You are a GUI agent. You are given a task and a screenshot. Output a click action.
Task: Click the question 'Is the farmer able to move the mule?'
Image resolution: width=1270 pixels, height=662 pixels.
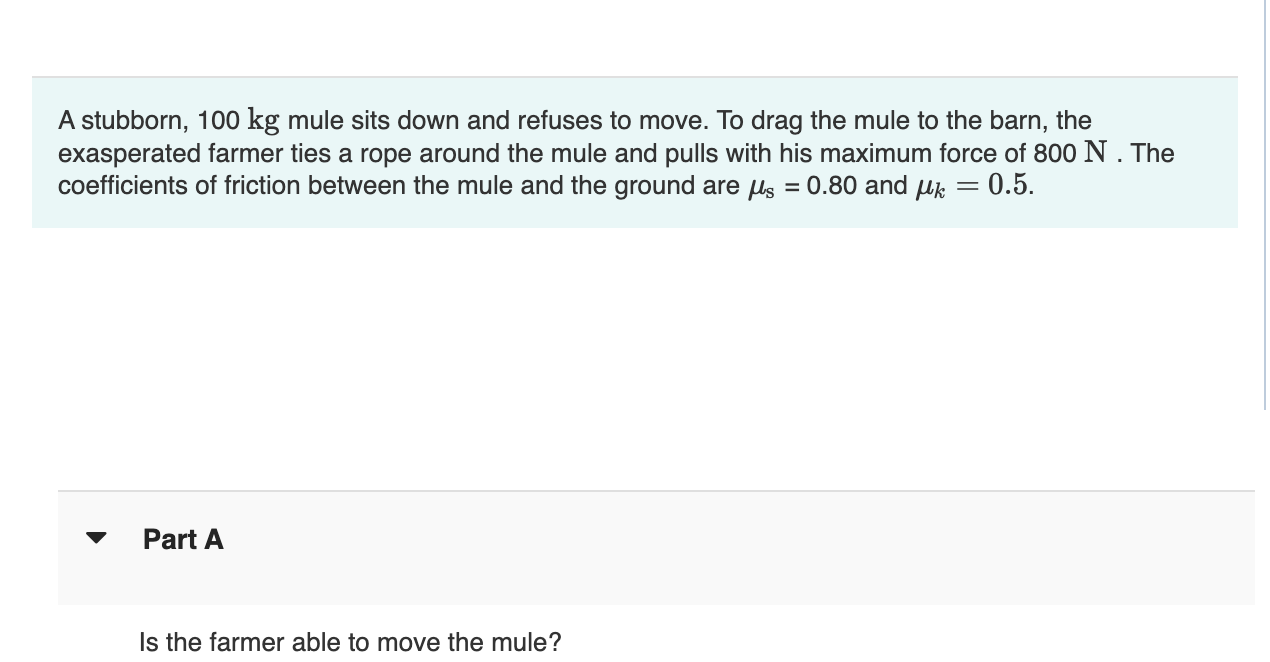tap(349, 641)
